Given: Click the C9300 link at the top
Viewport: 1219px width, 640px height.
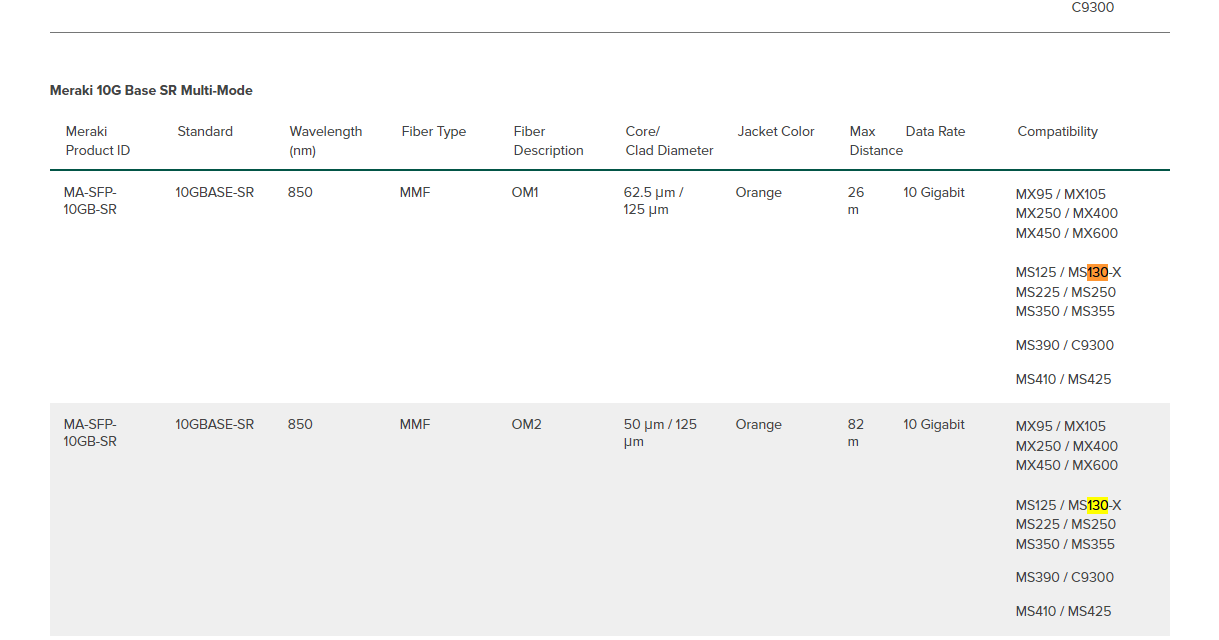Looking at the screenshot, I should tap(1092, 8).
